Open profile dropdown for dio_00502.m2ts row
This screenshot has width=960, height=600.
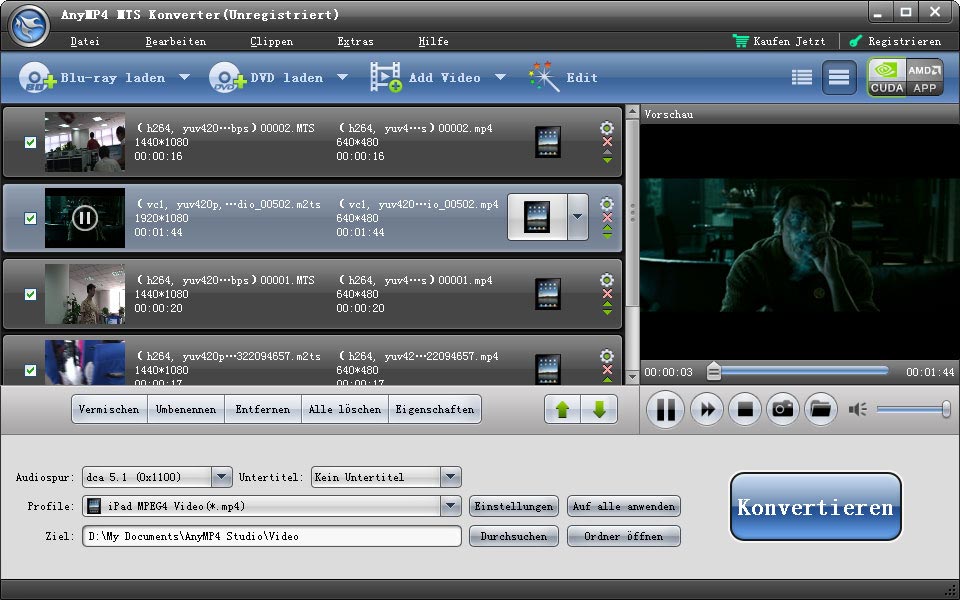(577, 217)
